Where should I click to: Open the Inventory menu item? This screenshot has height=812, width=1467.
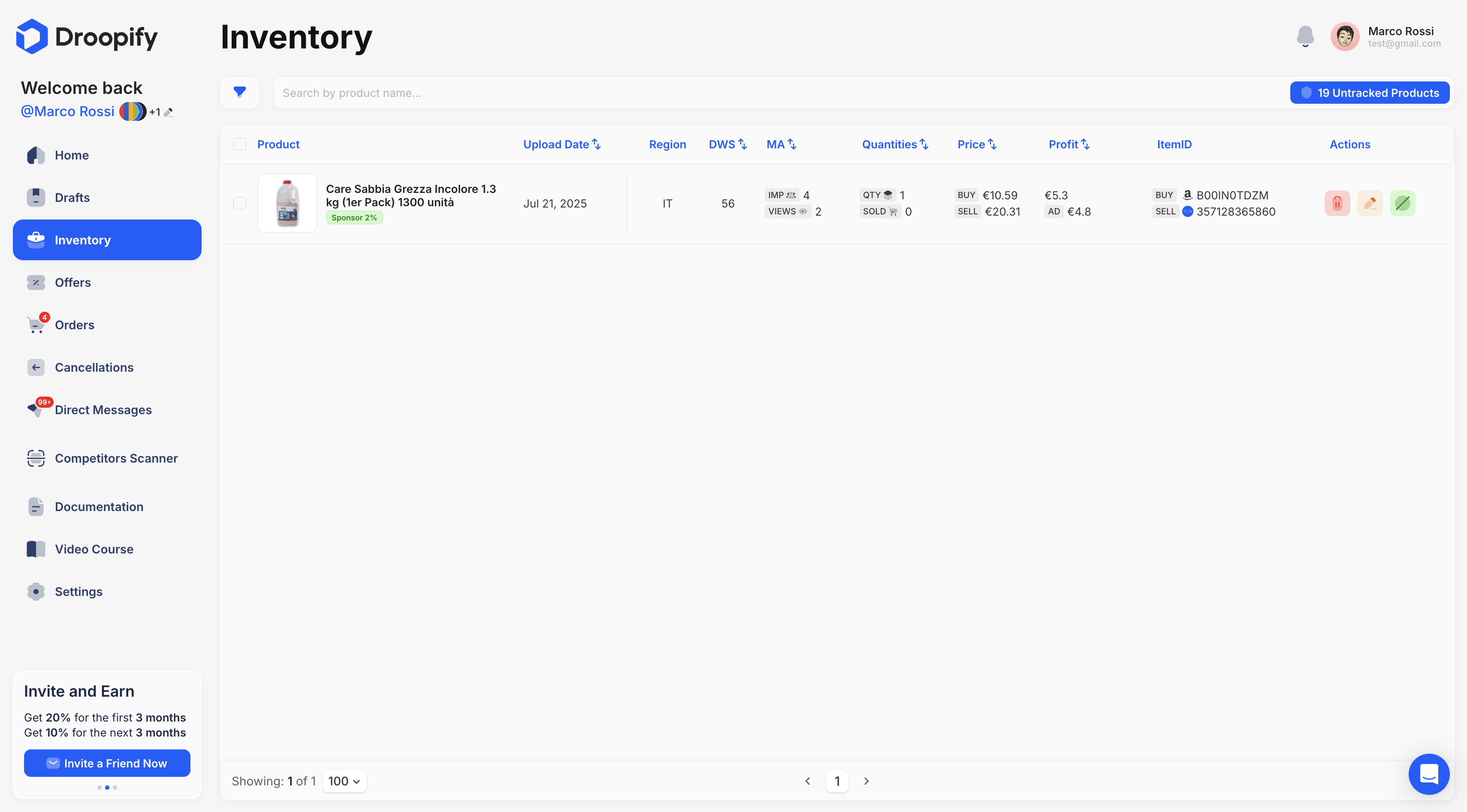(107, 240)
